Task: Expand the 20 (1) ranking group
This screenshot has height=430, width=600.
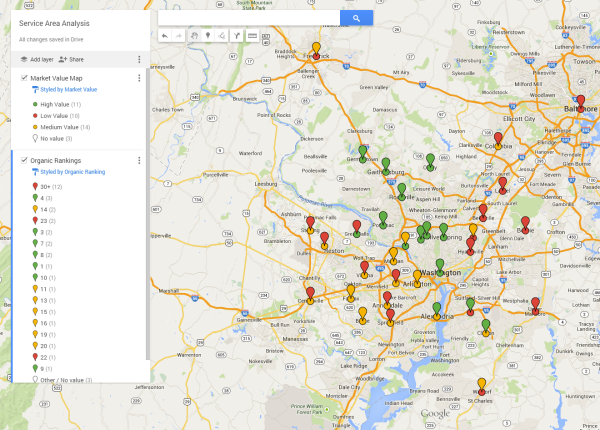Action: (x=44, y=346)
